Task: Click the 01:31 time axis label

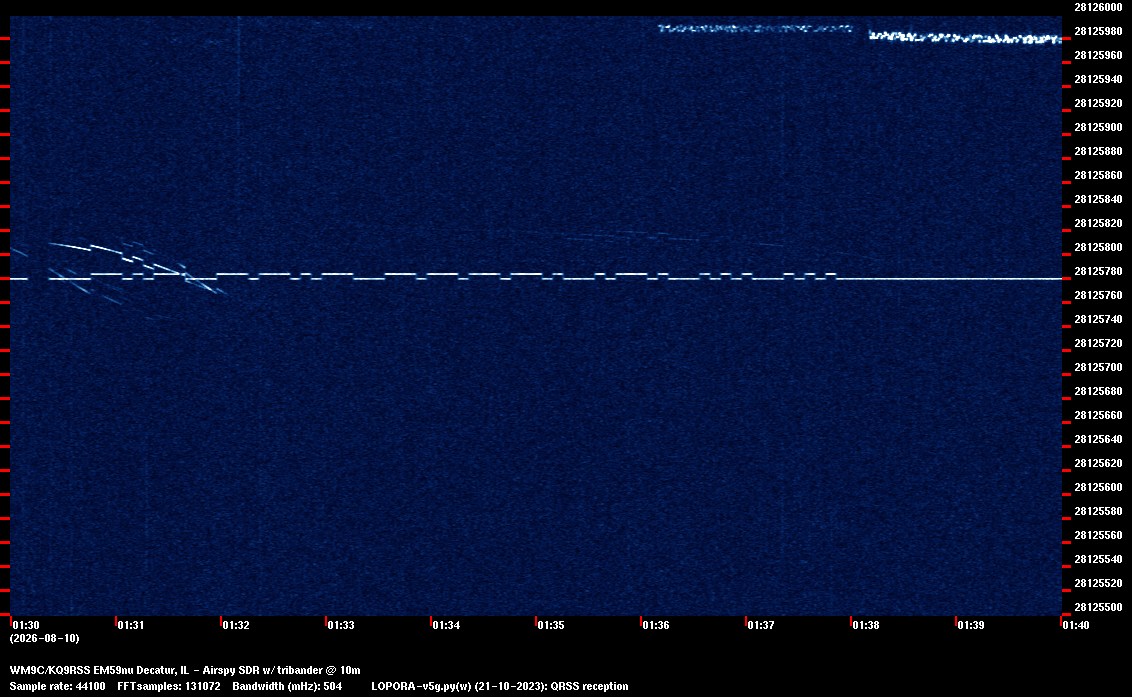Action: [131, 625]
